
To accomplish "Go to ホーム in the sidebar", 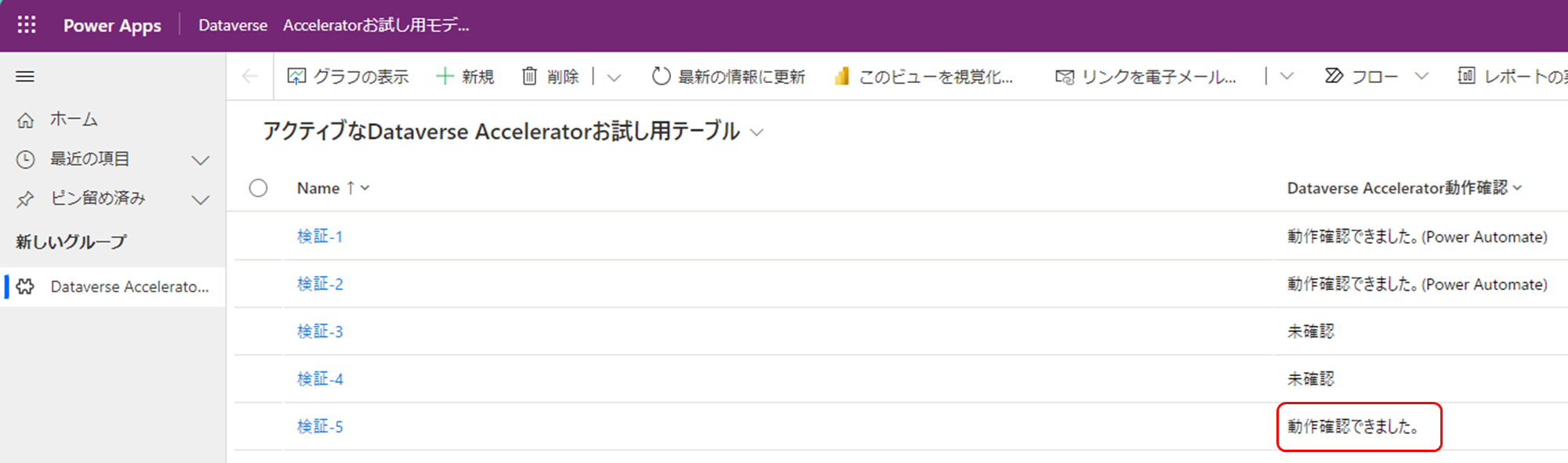I will point(74,119).
